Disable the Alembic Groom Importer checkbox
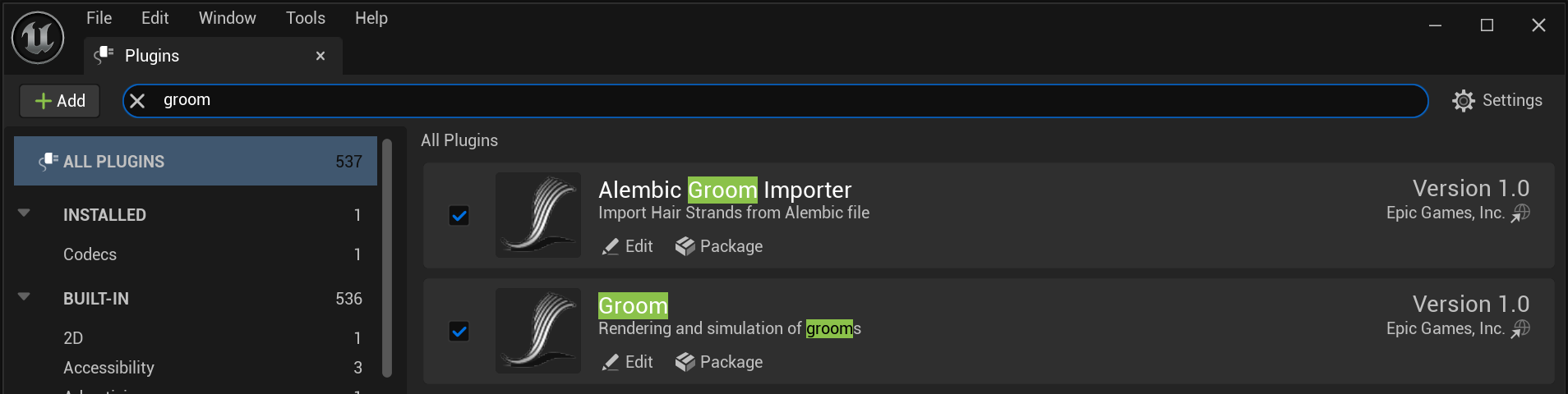This screenshot has width=1568, height=394. point(459,216)
